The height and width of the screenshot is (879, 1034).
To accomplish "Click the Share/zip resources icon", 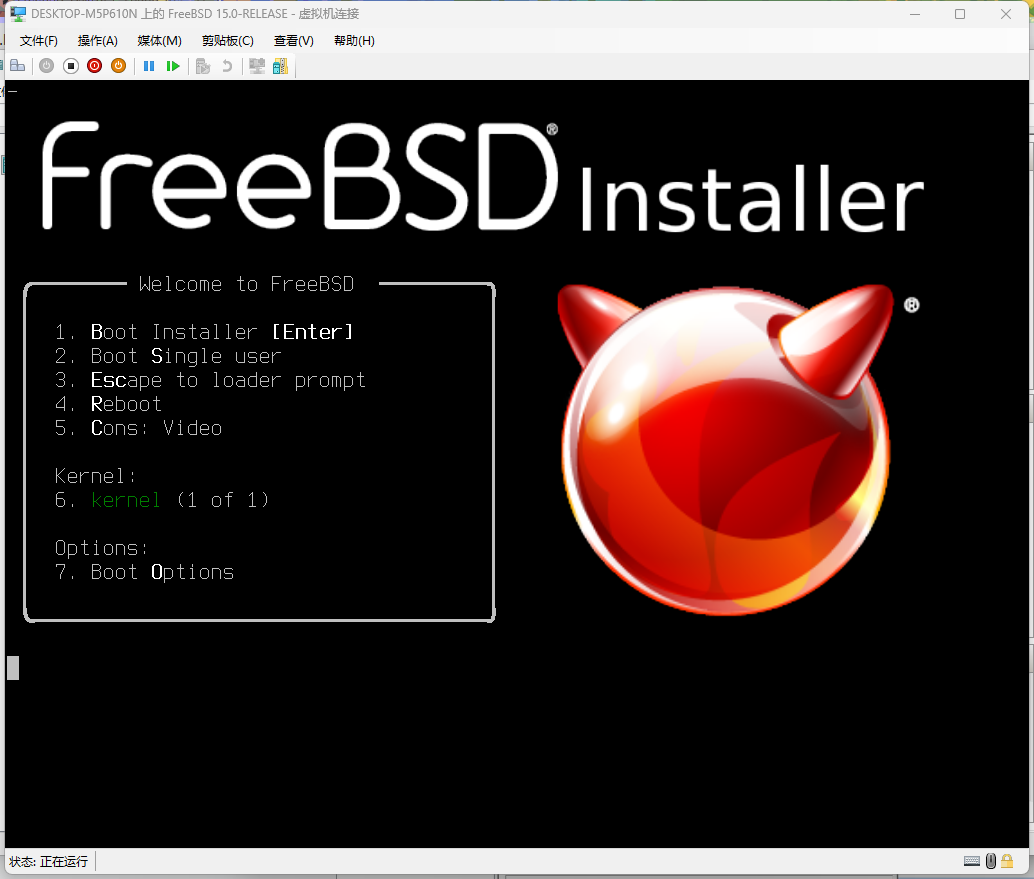I will (x=280, y=66).
